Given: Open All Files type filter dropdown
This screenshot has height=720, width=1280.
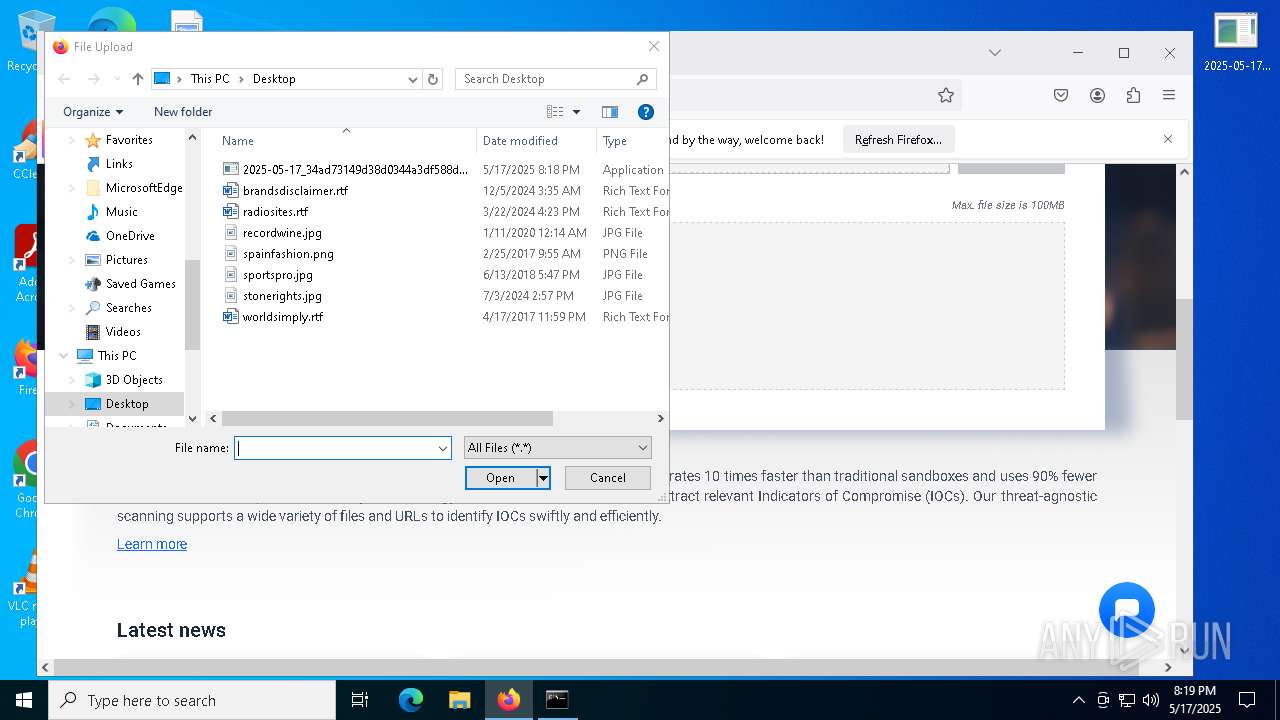Looking at the screenshot, I should tap(558, 448).
